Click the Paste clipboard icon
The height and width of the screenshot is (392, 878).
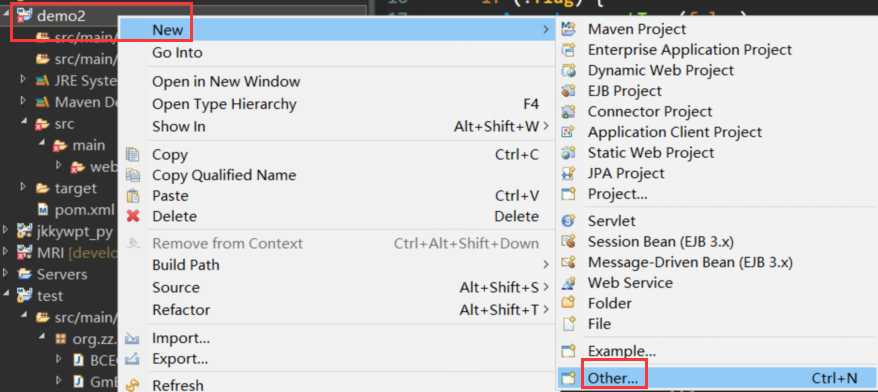click(x=133, y=196)
